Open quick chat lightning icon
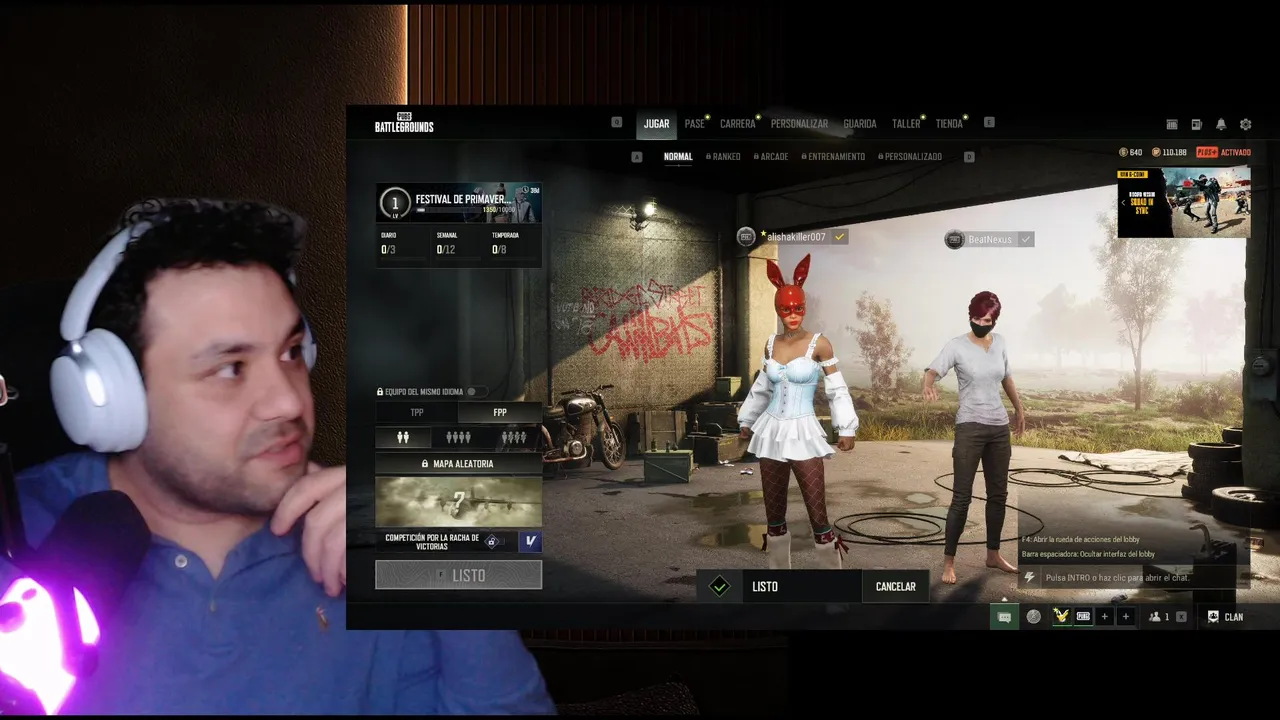 1030,578
